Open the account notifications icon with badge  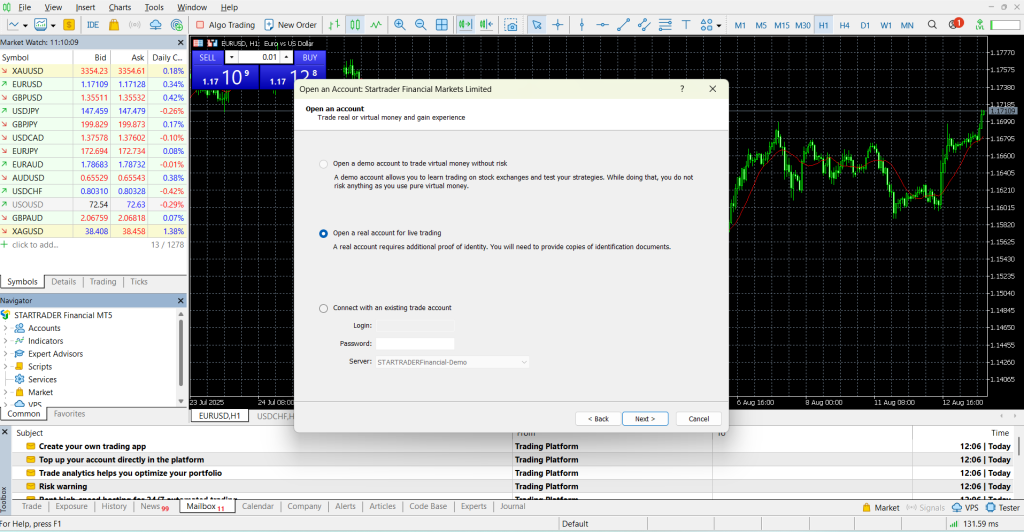point(955,24)
